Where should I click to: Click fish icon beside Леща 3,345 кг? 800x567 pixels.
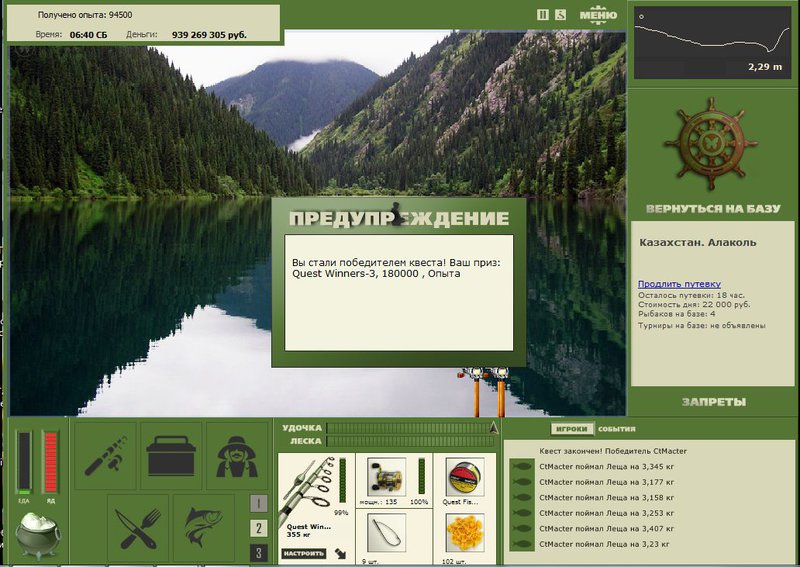point(521,466)
